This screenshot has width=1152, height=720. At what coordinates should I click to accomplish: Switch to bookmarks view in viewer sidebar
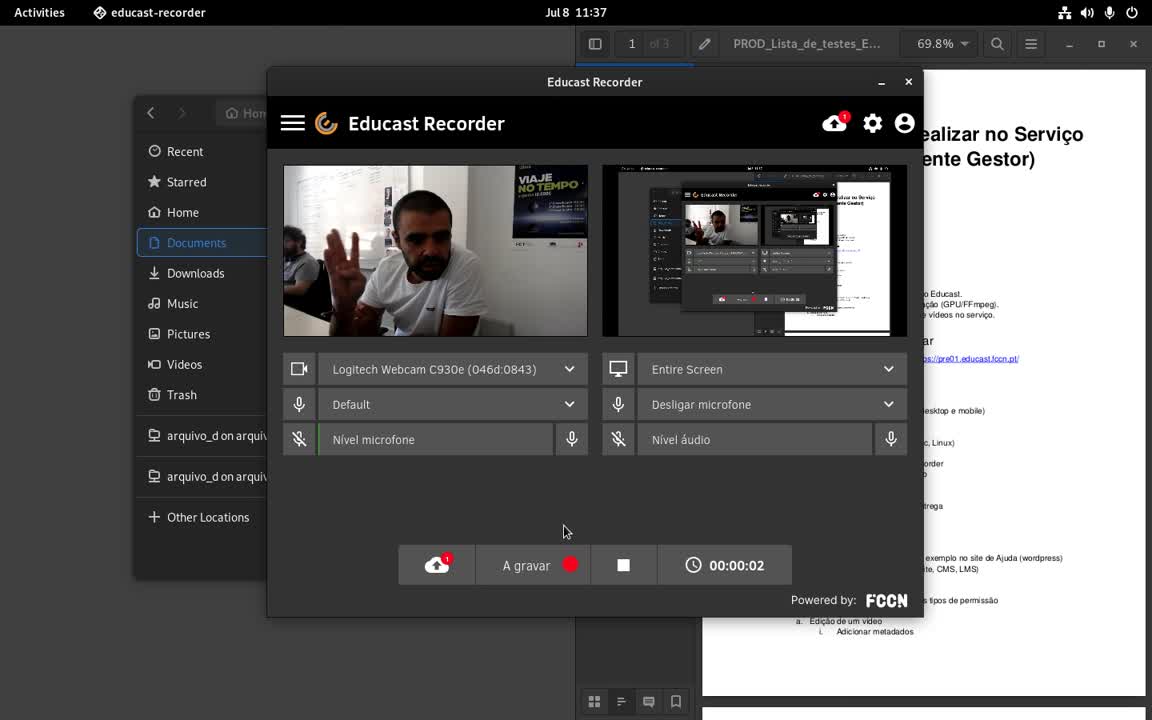point(676,702)
